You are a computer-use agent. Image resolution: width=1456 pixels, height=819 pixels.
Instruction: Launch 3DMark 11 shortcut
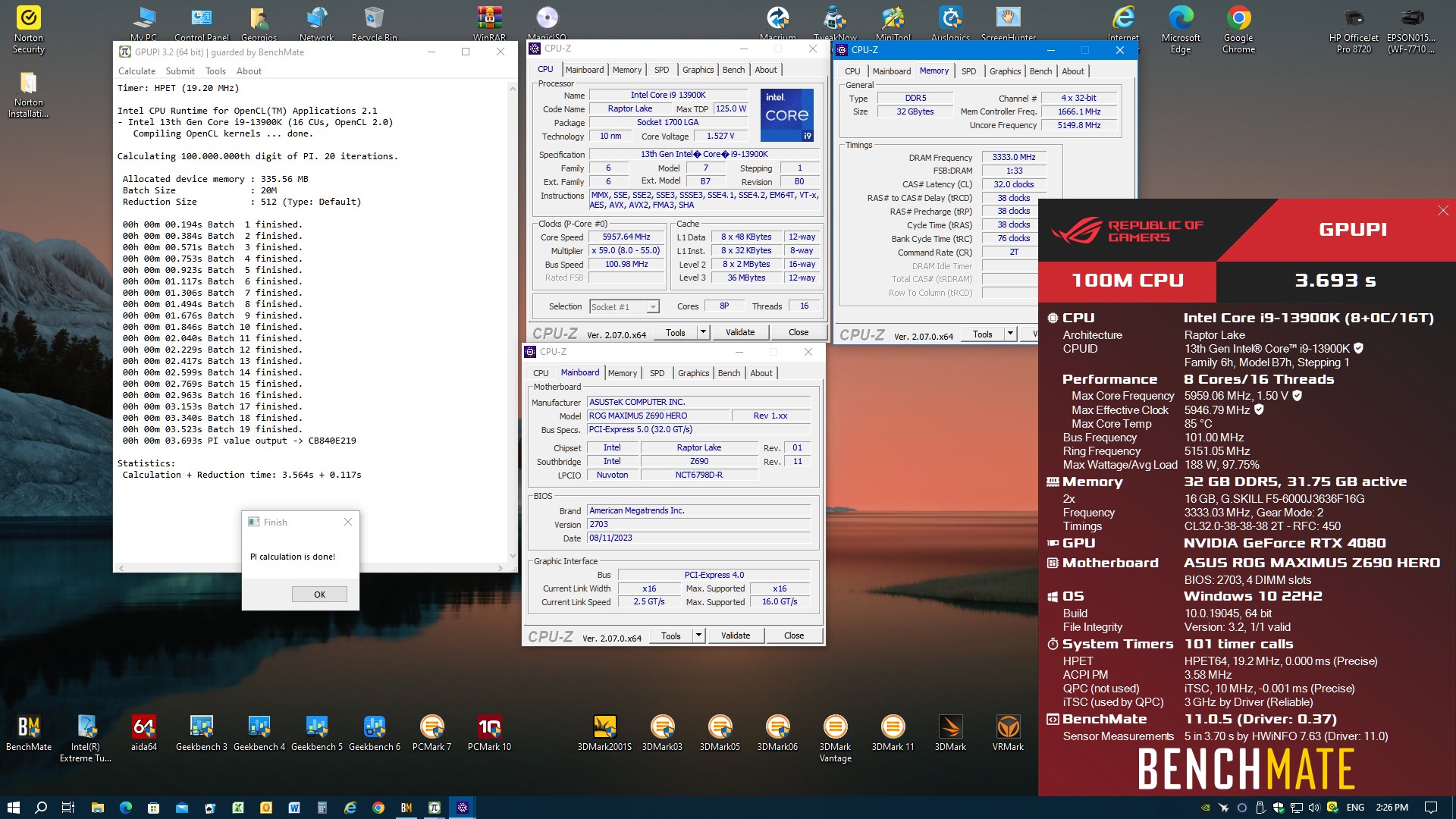click(893, 733)
